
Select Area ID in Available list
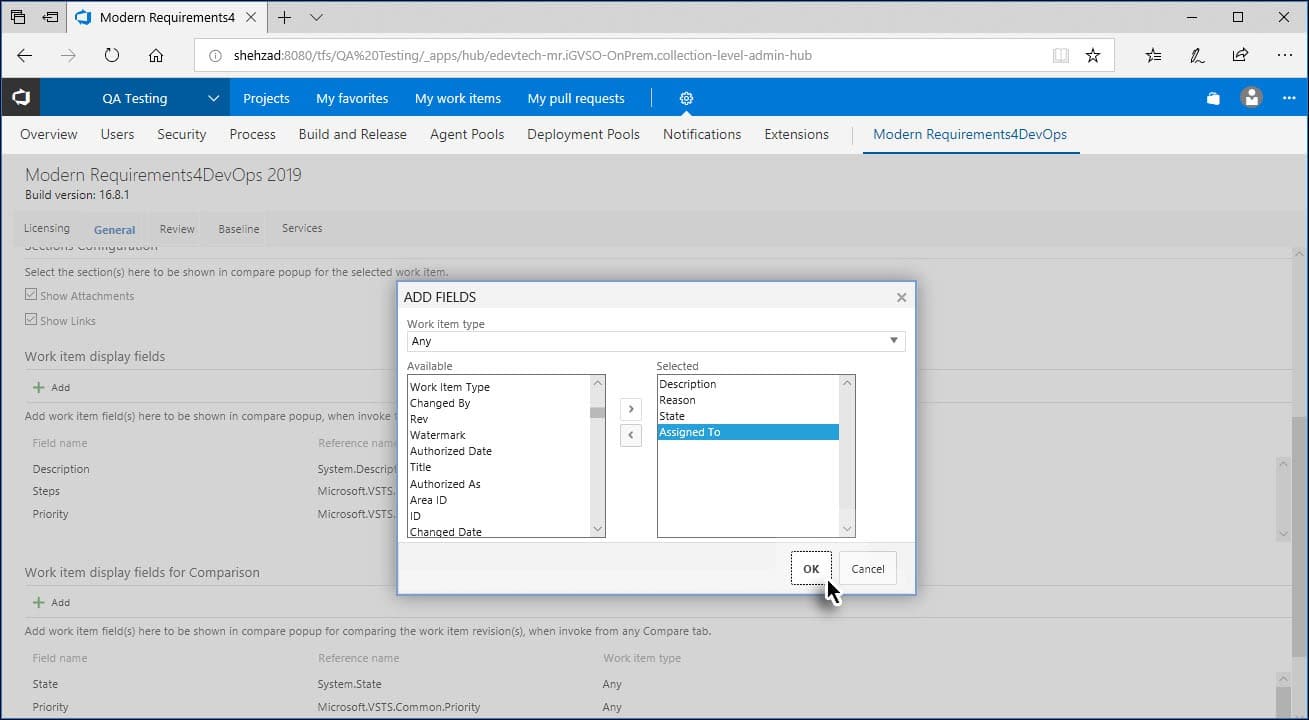429,500
